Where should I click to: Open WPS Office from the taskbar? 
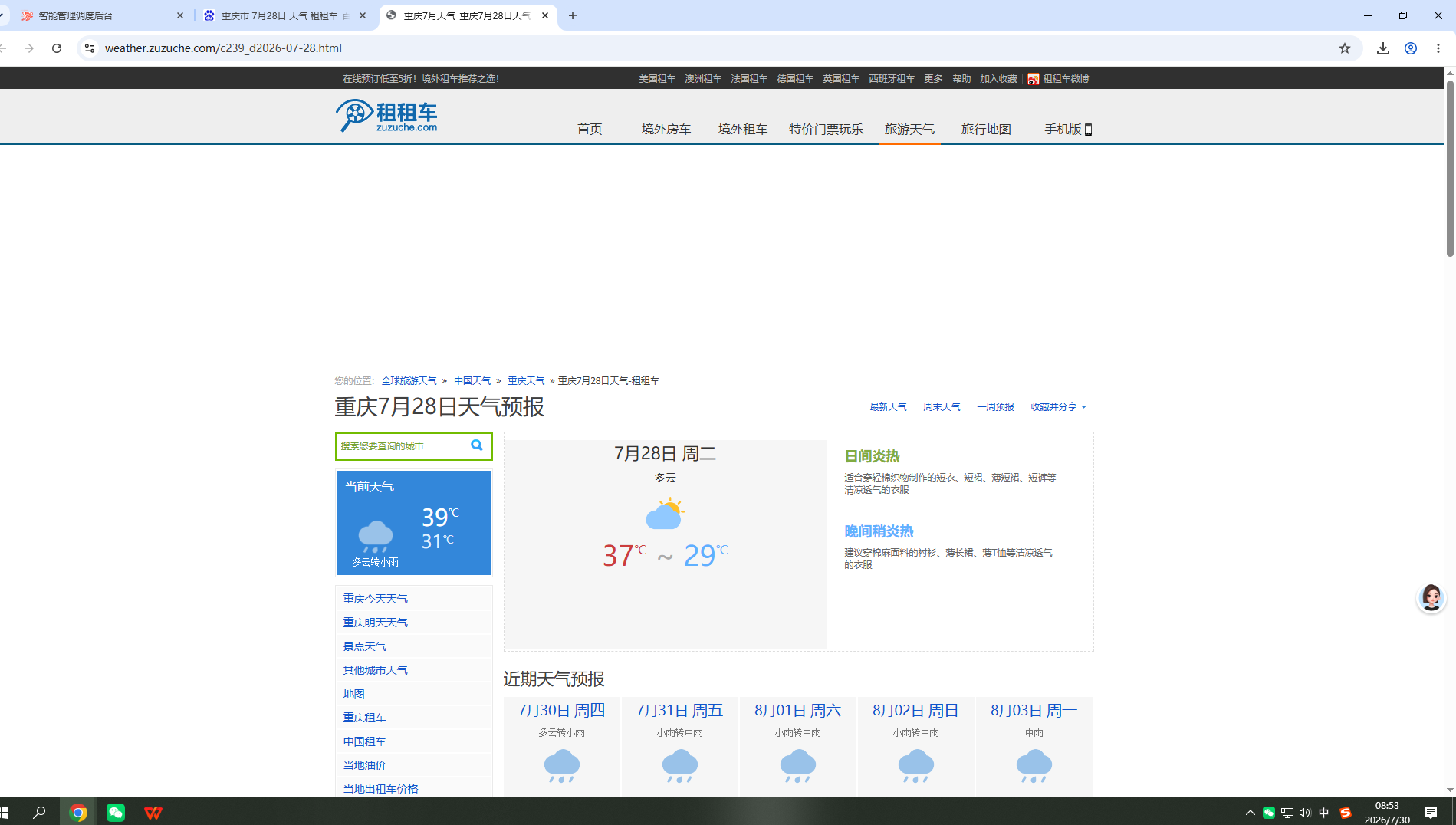[x=153, y=813]
